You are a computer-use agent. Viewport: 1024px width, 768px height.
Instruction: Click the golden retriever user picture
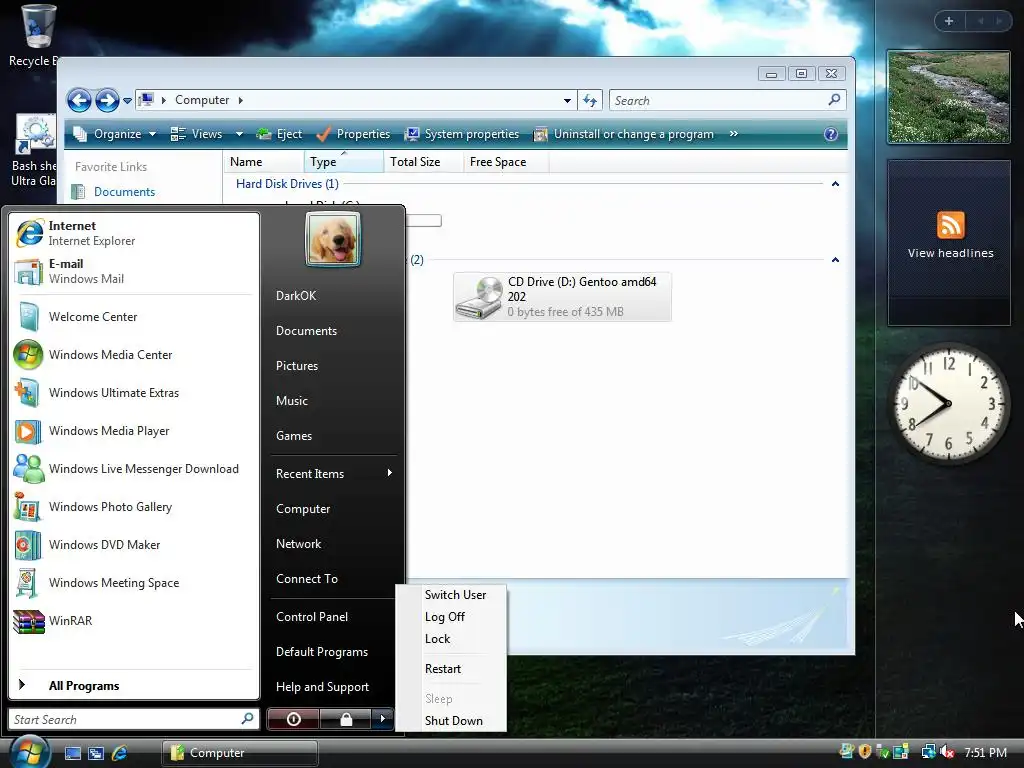pyautogui.click(x=333, y=240)
